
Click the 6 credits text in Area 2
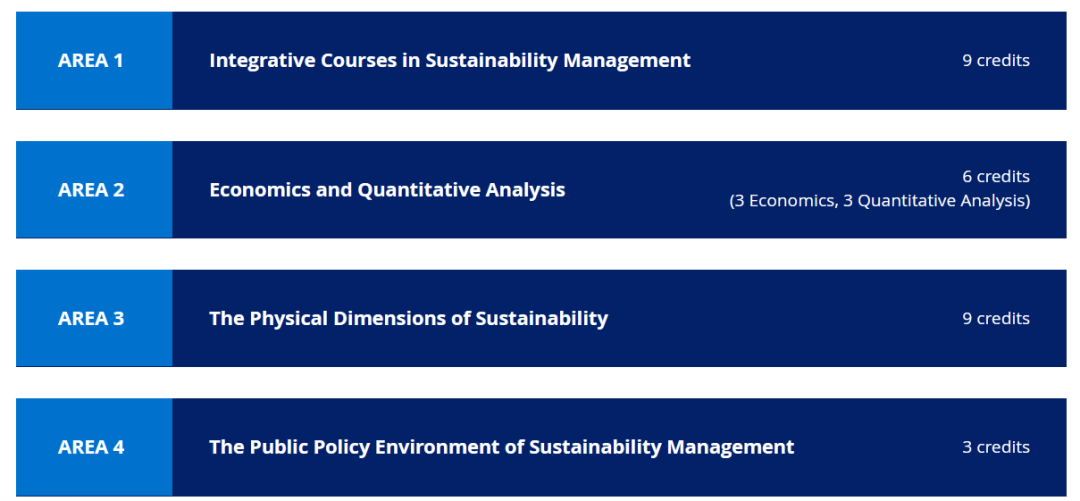996,177
